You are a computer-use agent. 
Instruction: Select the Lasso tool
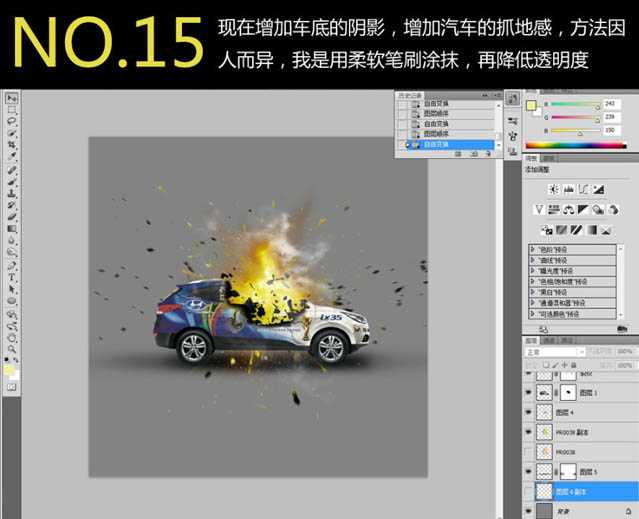[x=11, y=121]
